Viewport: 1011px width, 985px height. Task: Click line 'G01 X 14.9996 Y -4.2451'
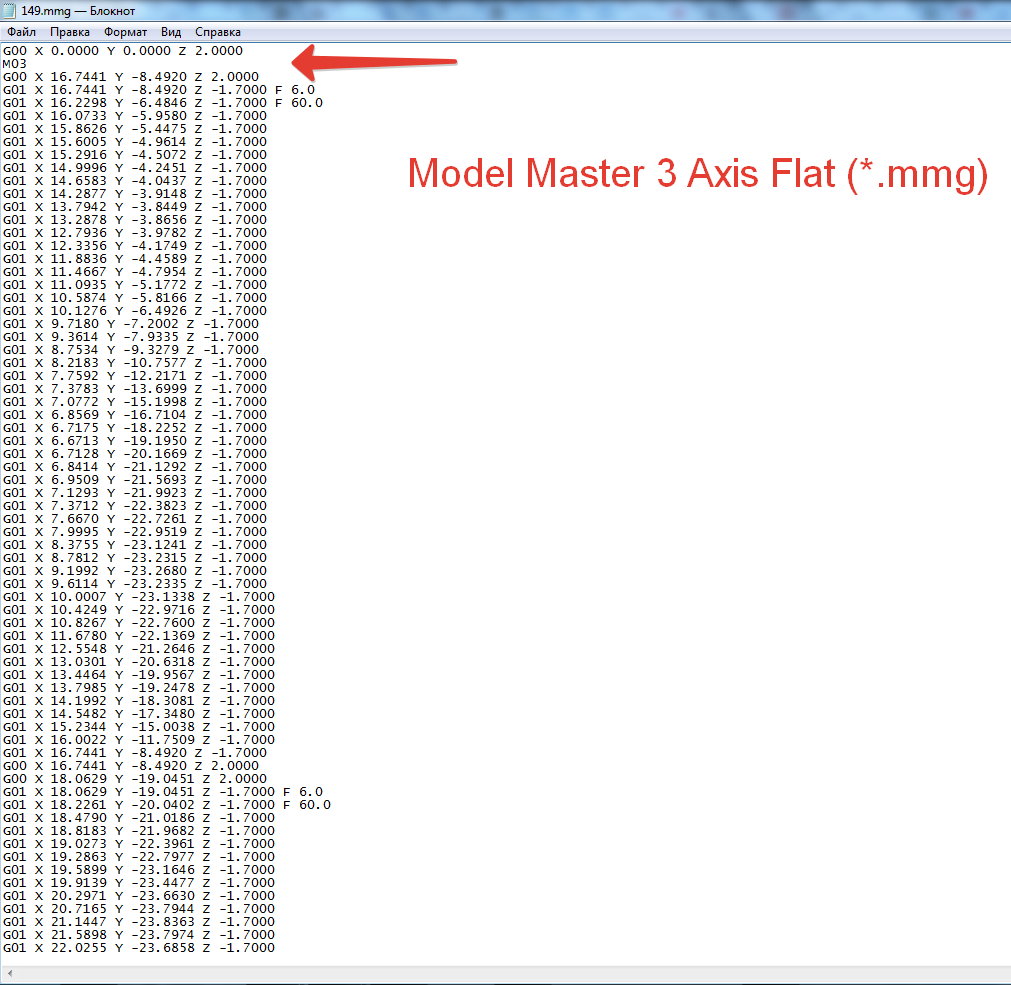pos(135,168)
